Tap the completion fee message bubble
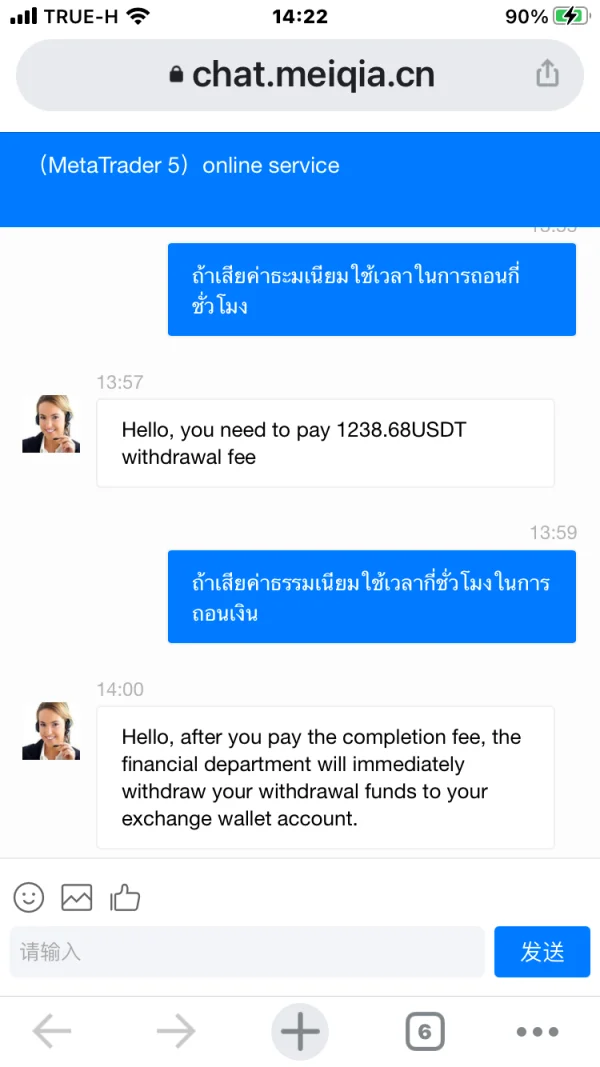600x1067 pixels. tap(325, 777)
